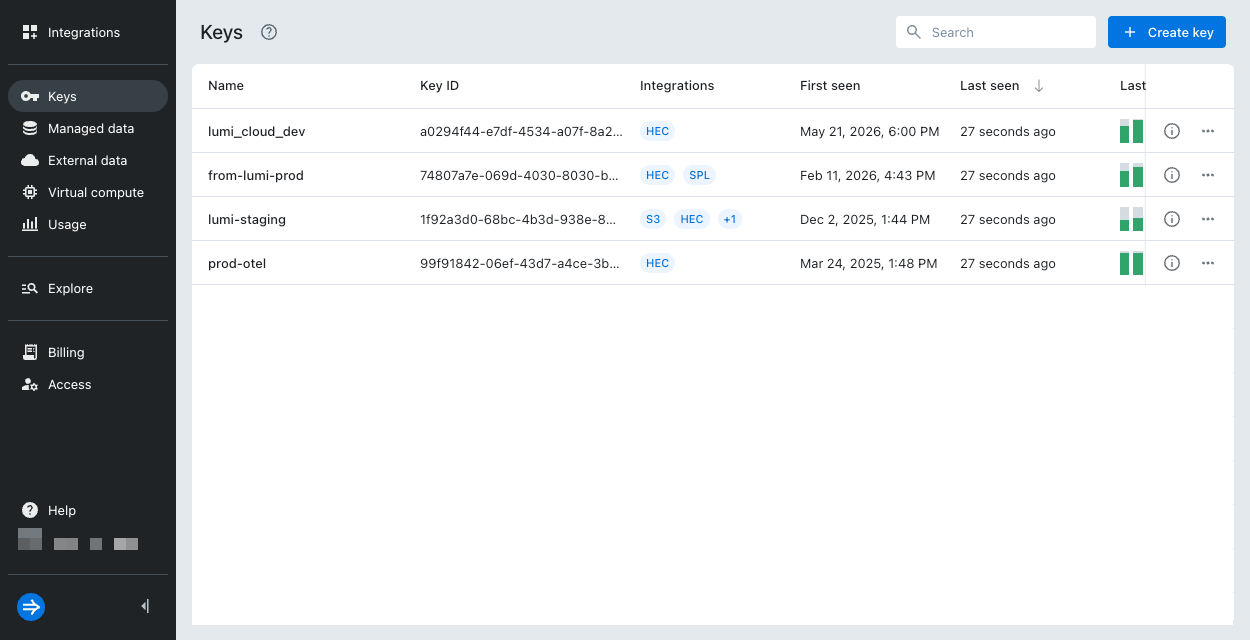Collapse the sidebar with the arrow icon
Image resolution: width=1250 pixels, height=640 pixels.
coord(146,606)
